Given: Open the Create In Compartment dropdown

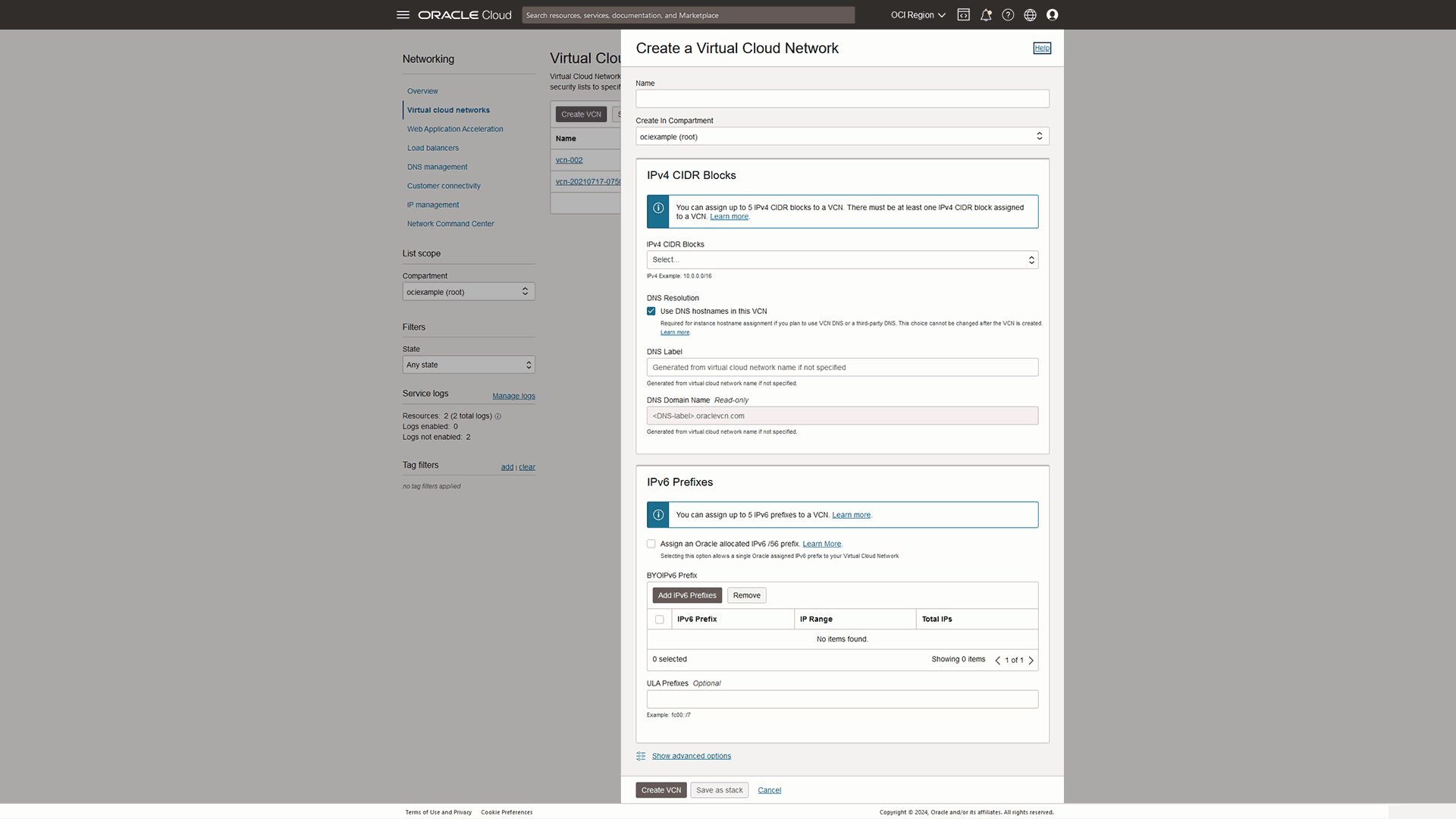Looking at the screenshot, I should click(x=841, y=136).
